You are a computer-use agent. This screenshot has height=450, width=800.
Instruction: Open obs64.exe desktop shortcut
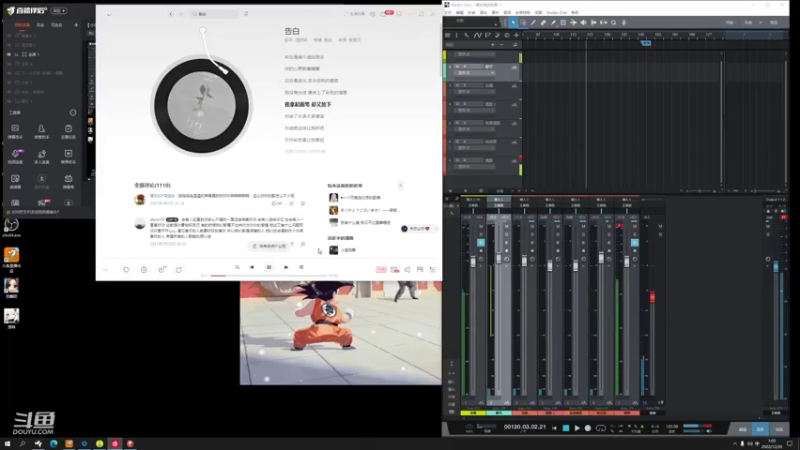coord(11,228)
